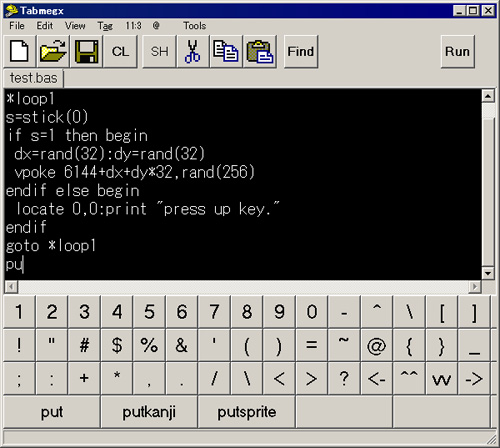Click the editor vertical scrollbar down arrow
This screenshot has width=500, height=448.
[x=488, y=273]
